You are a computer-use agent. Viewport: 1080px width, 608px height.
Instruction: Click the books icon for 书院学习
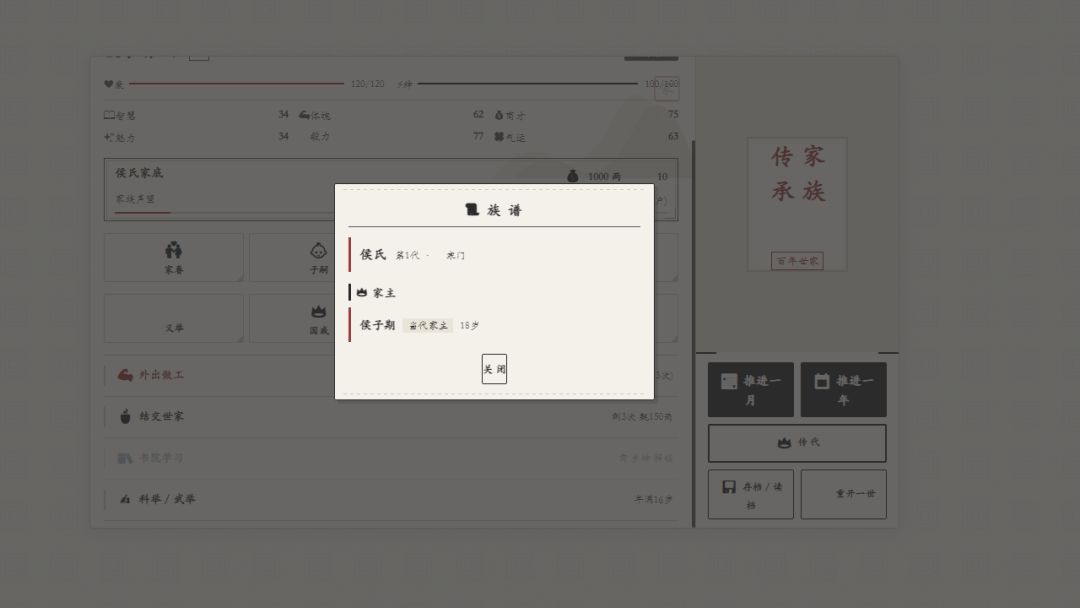[x=125, y=458]
